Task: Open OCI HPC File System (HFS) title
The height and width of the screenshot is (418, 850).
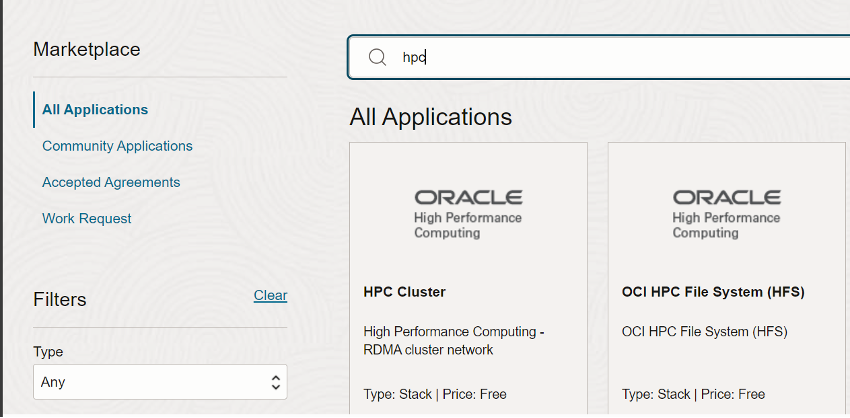Action: [713, 292]
